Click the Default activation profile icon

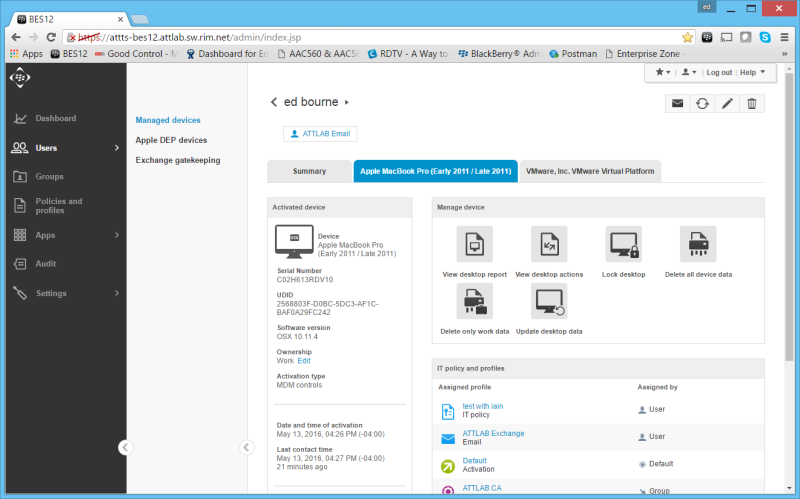448,466
